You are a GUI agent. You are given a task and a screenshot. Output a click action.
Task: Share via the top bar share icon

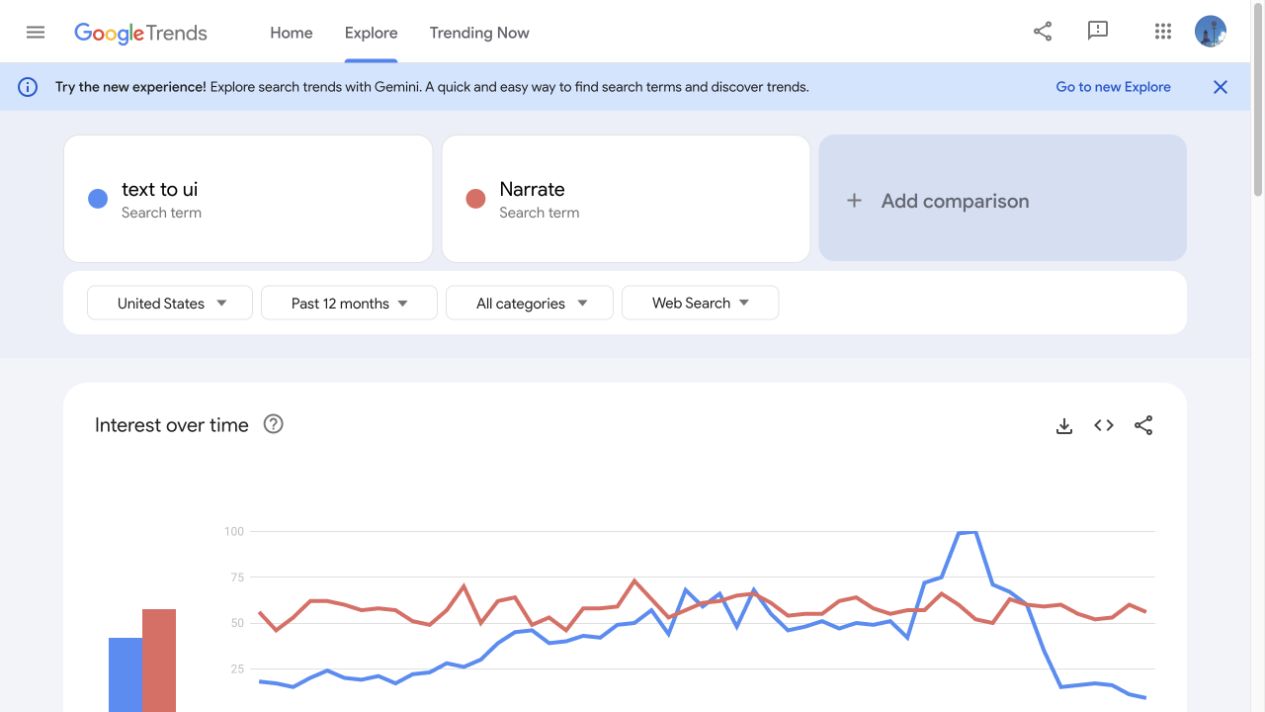[x=1042, y=32]
